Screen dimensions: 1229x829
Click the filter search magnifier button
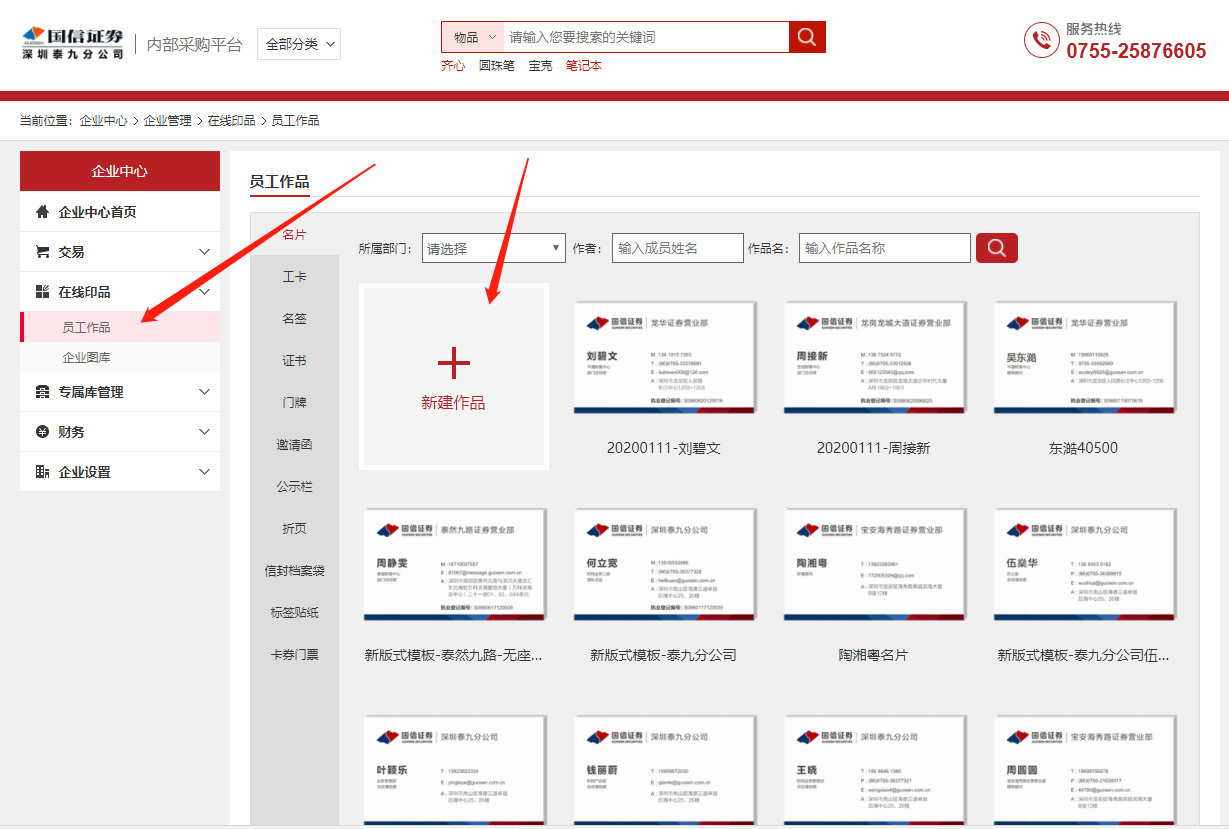click(x=996, y=248)
